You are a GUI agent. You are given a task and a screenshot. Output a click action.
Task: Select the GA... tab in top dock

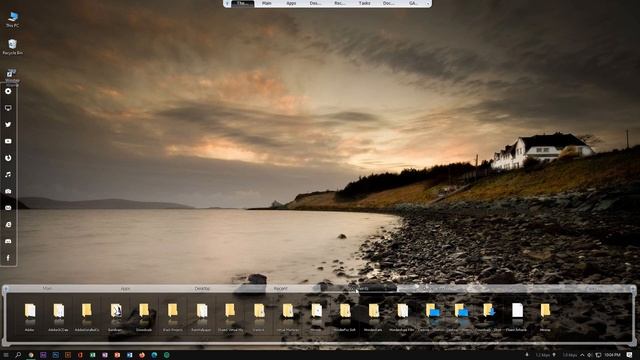(x=413, y=3)
